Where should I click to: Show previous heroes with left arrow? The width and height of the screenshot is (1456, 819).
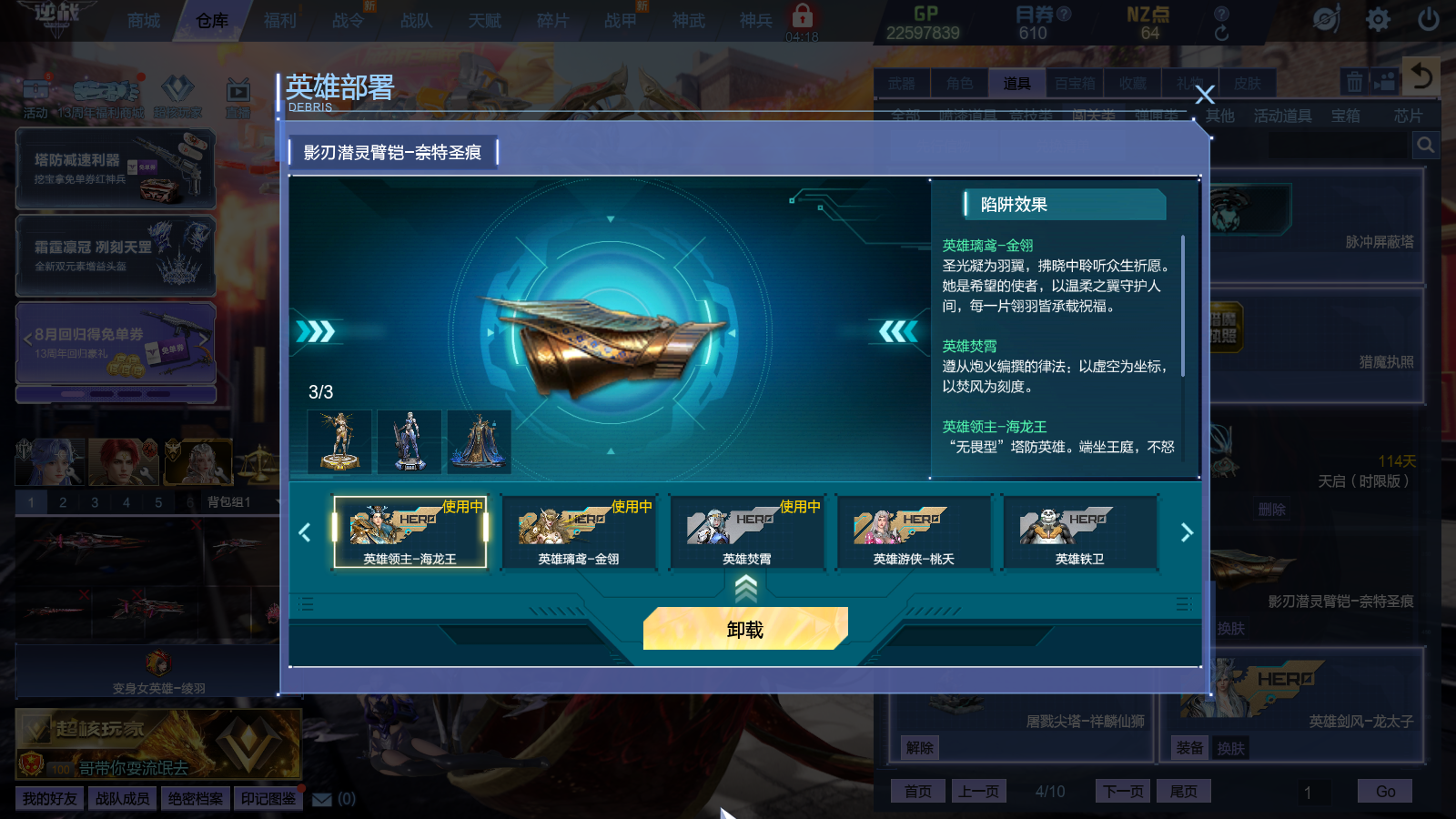point(305,532)
